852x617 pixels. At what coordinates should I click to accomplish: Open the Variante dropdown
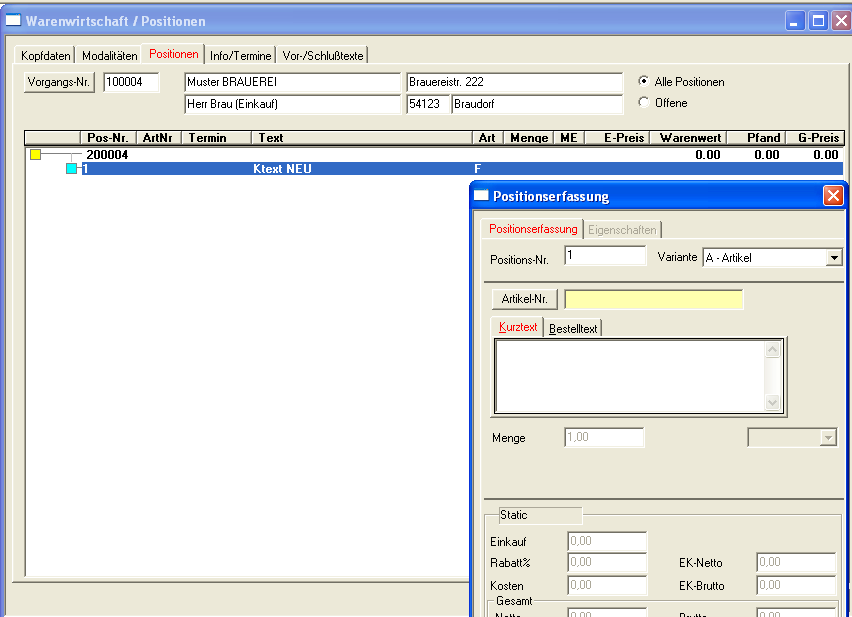834,258
